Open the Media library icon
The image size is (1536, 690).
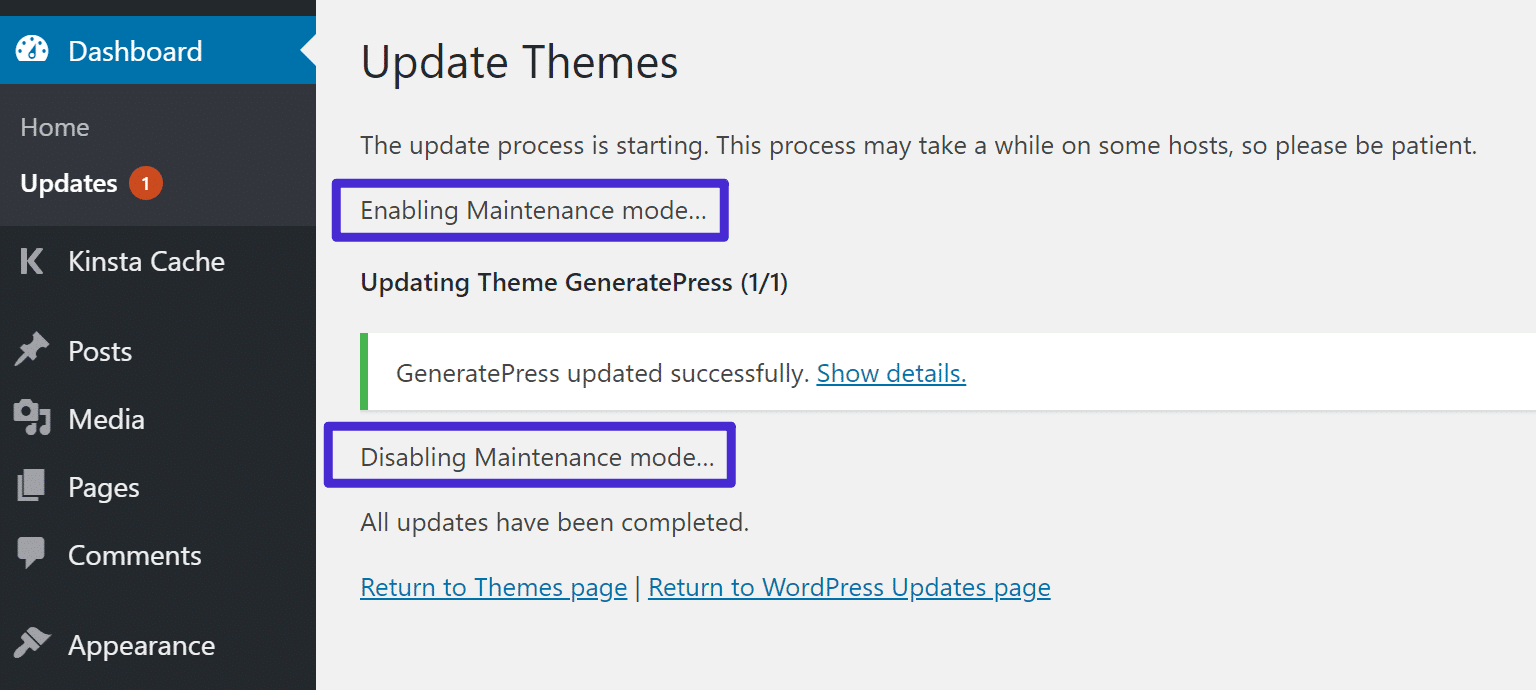(x=33, y=418)
